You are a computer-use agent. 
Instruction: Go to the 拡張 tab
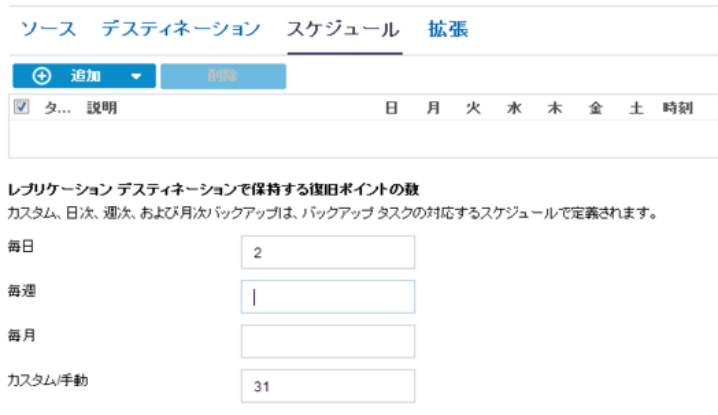click(447, 30)
